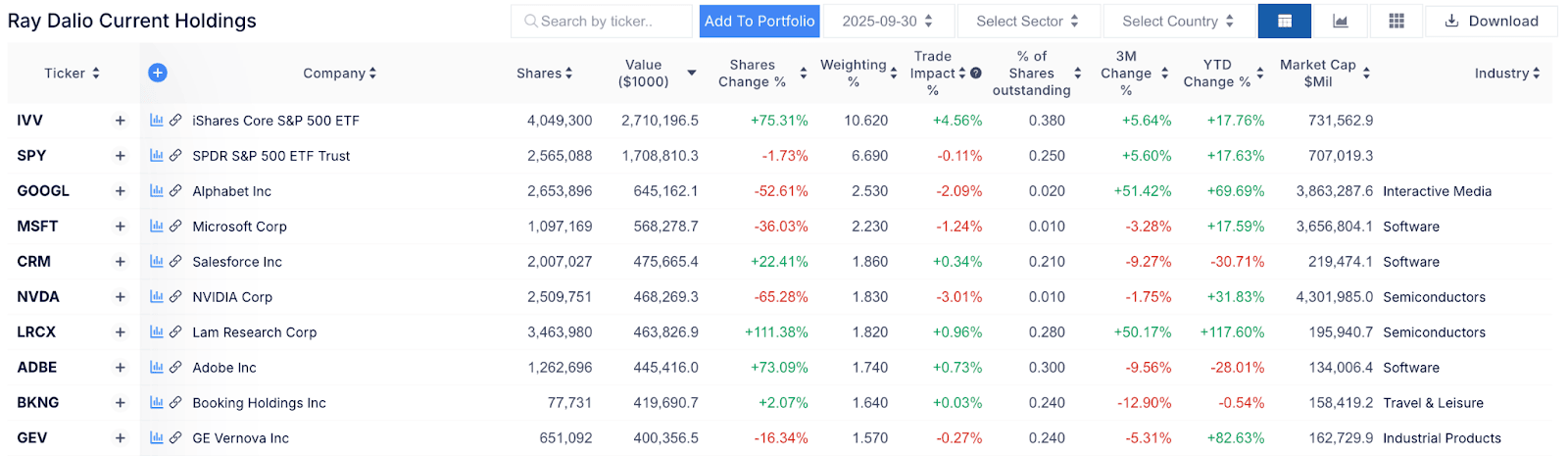
Task: Switch to the grid view icon
Action: coord(1396,22)
